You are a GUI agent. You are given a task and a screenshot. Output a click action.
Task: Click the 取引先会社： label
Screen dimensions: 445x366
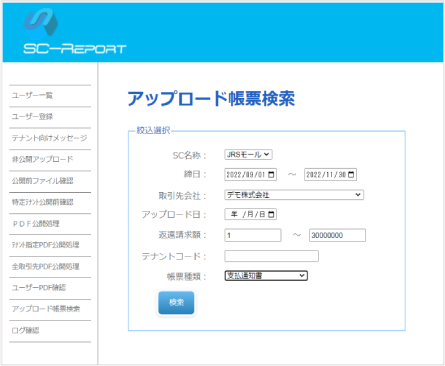click(x=182, y=196)
